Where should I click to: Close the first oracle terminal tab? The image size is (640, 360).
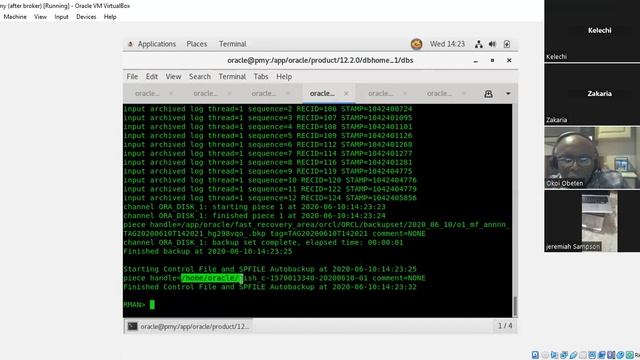click(x=171, y=93)
